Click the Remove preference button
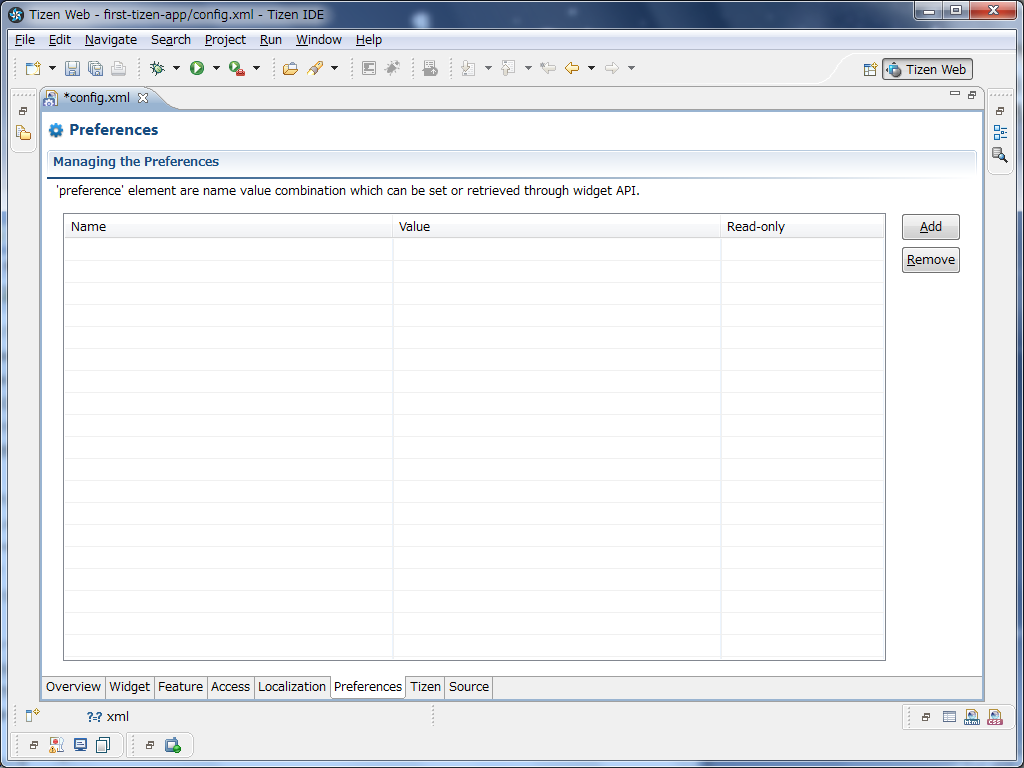This screenshot has height=768, width=1024. [x=931, y=260]
